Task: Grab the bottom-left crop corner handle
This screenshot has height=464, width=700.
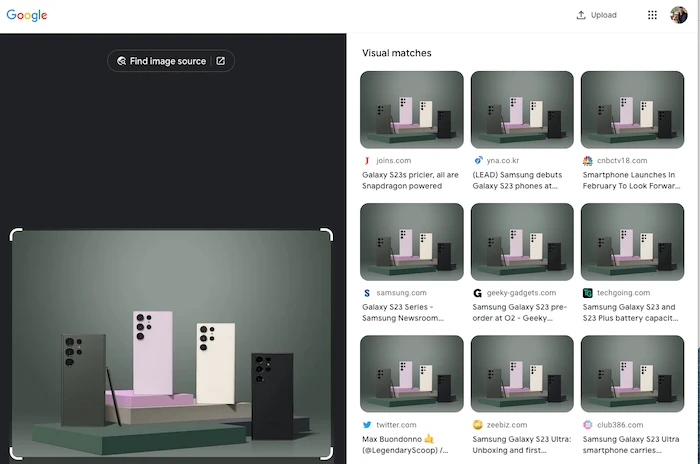Action: pyautogui.click(x=15, y=453)
